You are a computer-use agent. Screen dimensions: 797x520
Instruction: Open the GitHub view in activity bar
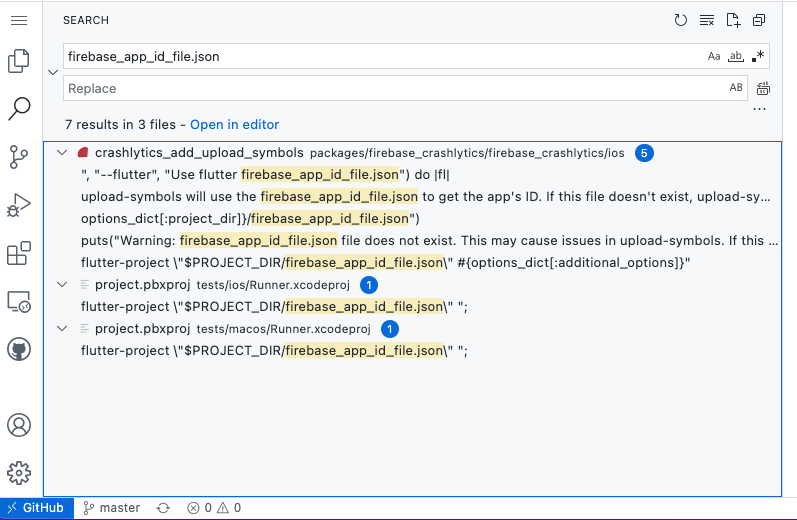(x=19, y=349)
